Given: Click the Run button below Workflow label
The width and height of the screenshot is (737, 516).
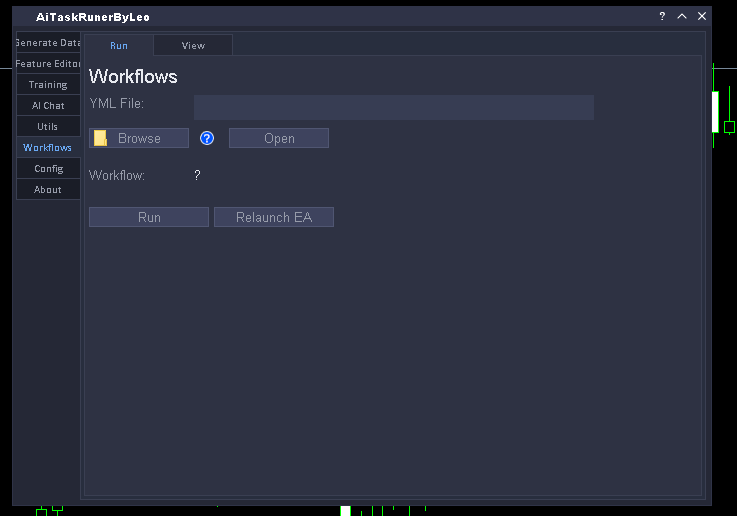Looking at the screenshot, I should click(149, 217).
